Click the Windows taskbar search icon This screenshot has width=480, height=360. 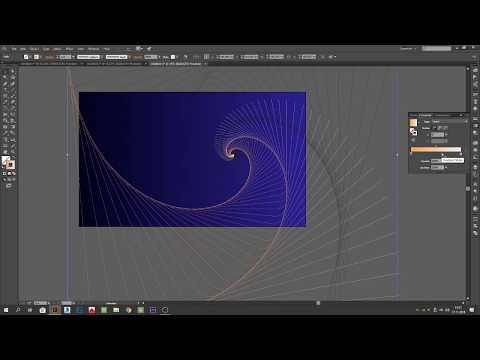click(x=18, y=310)
